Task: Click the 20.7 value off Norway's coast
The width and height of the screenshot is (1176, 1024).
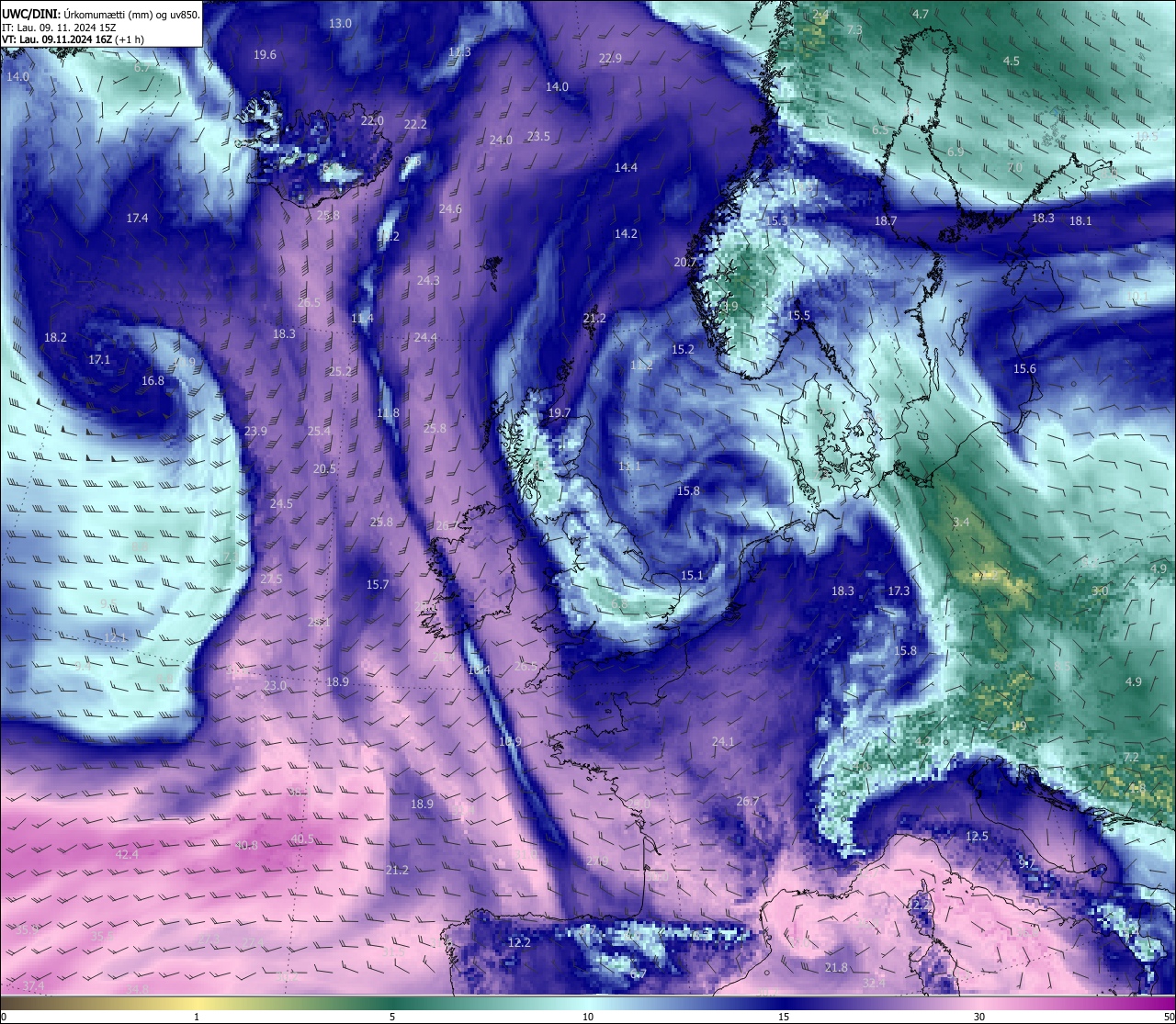Action: tap(685, 262)
